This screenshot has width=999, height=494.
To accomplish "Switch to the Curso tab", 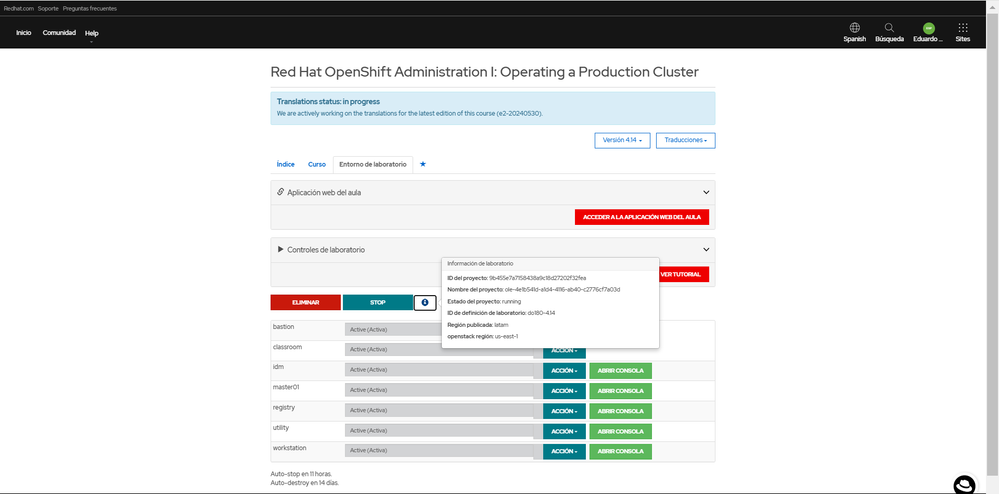I will (316, 164).
